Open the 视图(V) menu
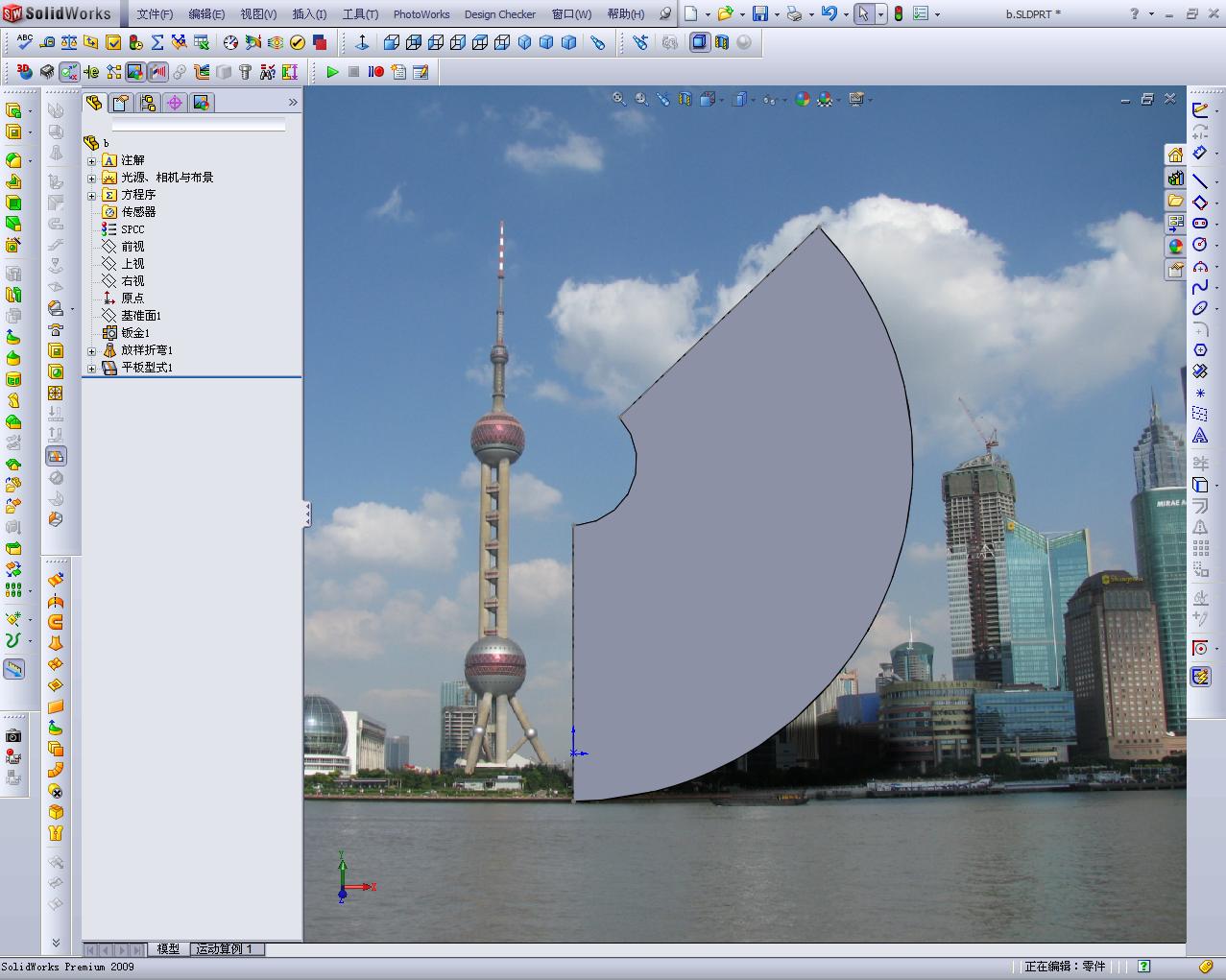This screenshot has height=980, width=1226. tap(258, 14)
